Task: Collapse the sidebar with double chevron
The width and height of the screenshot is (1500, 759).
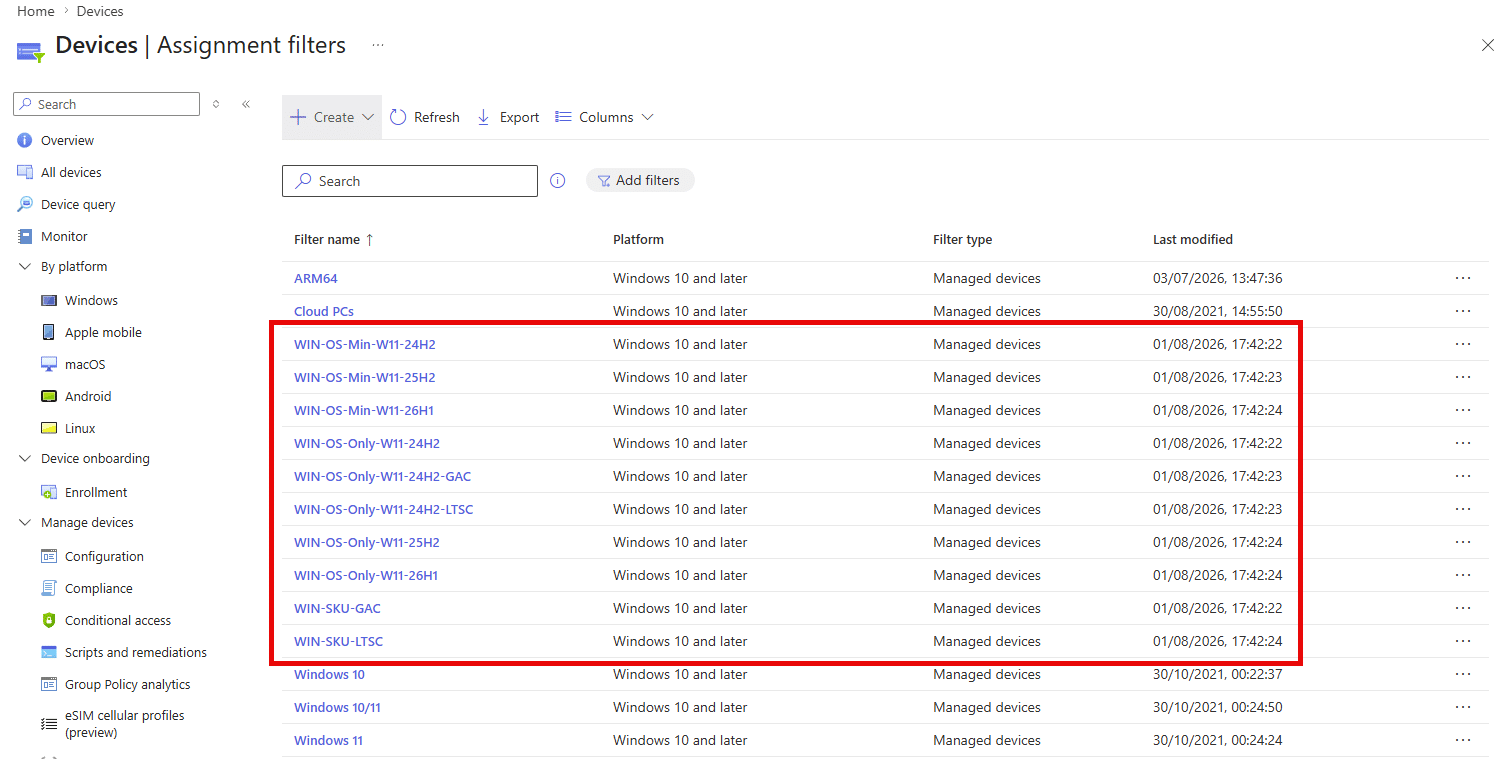Action: coord(246,104)
